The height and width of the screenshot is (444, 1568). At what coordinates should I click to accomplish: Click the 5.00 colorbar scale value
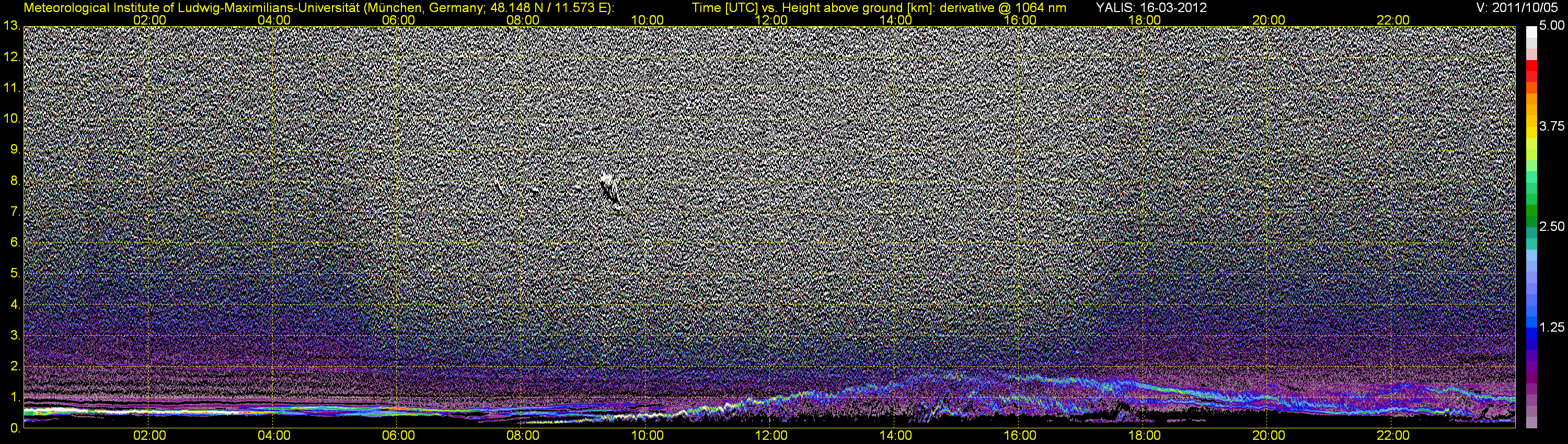point(1551,26)
